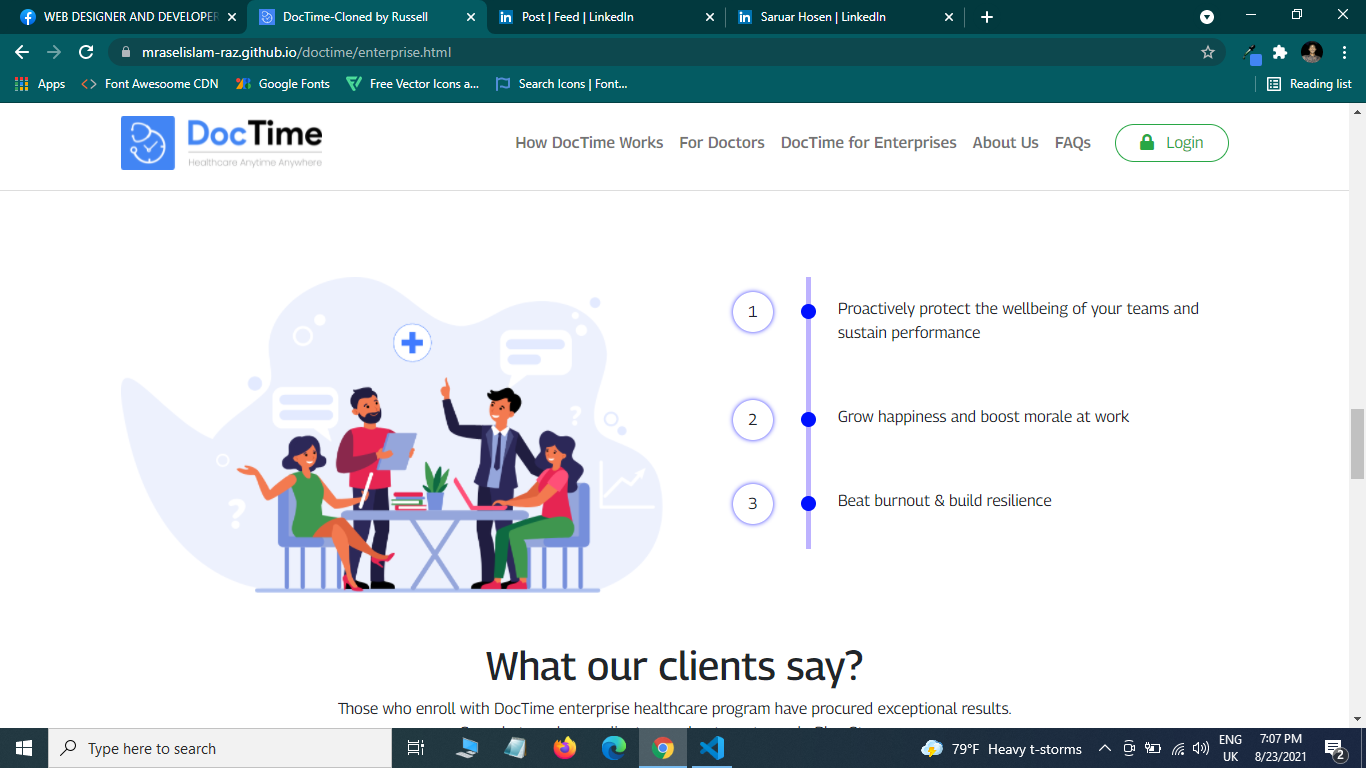
Task: Open the Windows Start menu
Action: pos(24,748)
